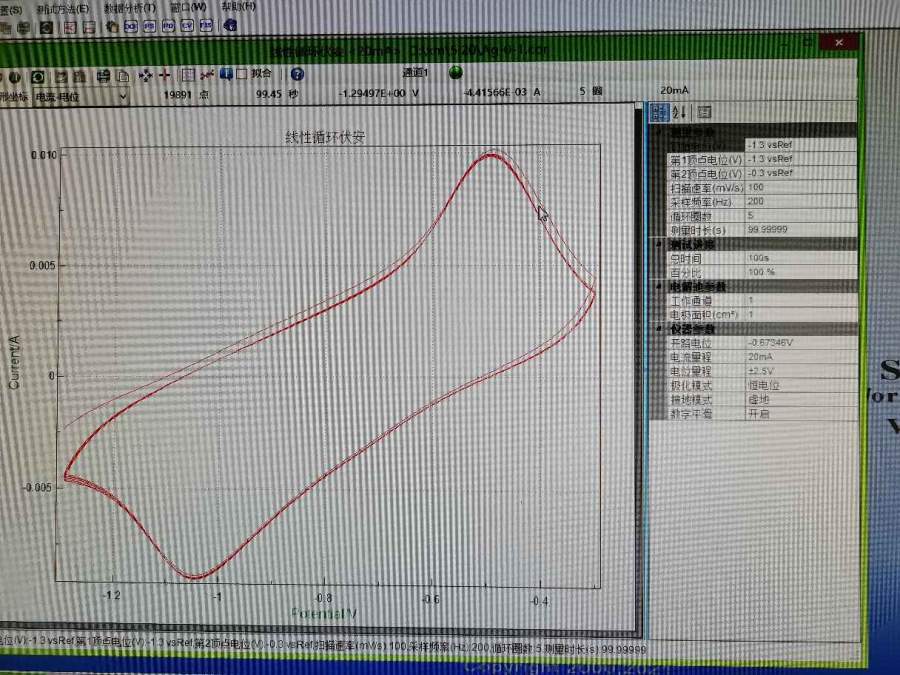The image size is (900, 675).
Task: Select the four-arrow pan tool
Action: [145, 74]
